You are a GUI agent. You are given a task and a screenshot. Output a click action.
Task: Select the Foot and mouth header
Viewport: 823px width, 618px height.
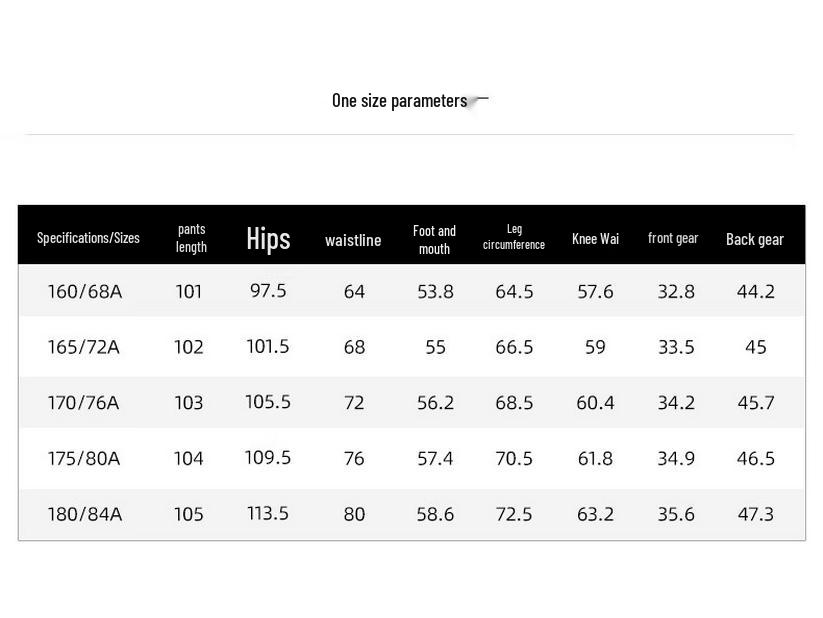point(434,239)
